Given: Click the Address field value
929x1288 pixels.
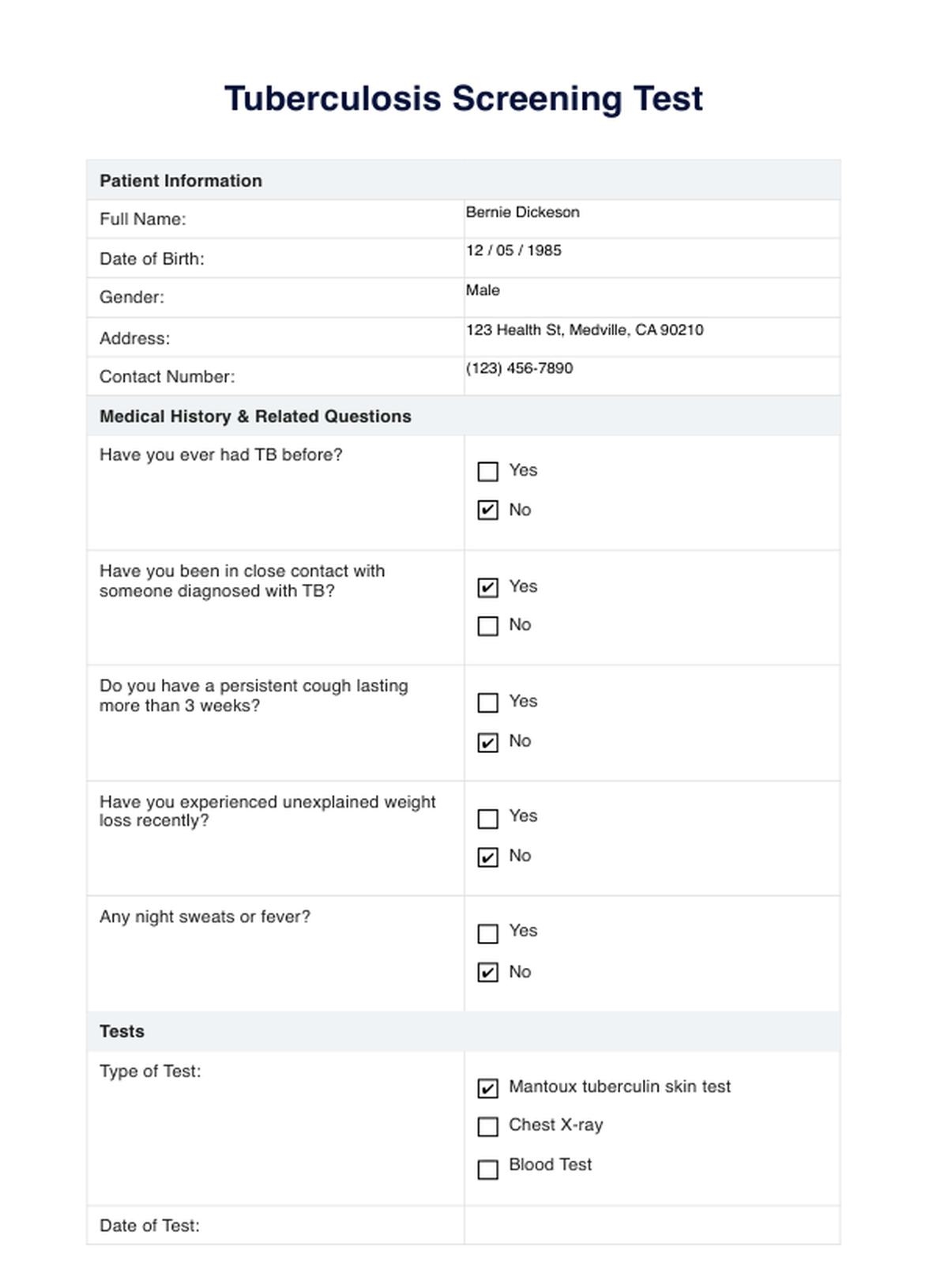Looking at the screenshot, I should click(651, 337).
